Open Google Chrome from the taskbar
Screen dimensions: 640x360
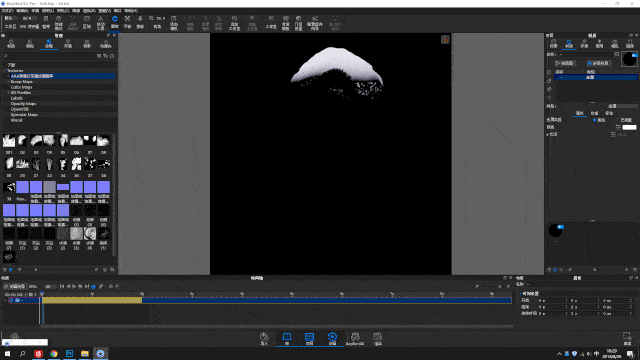(54, 353)
